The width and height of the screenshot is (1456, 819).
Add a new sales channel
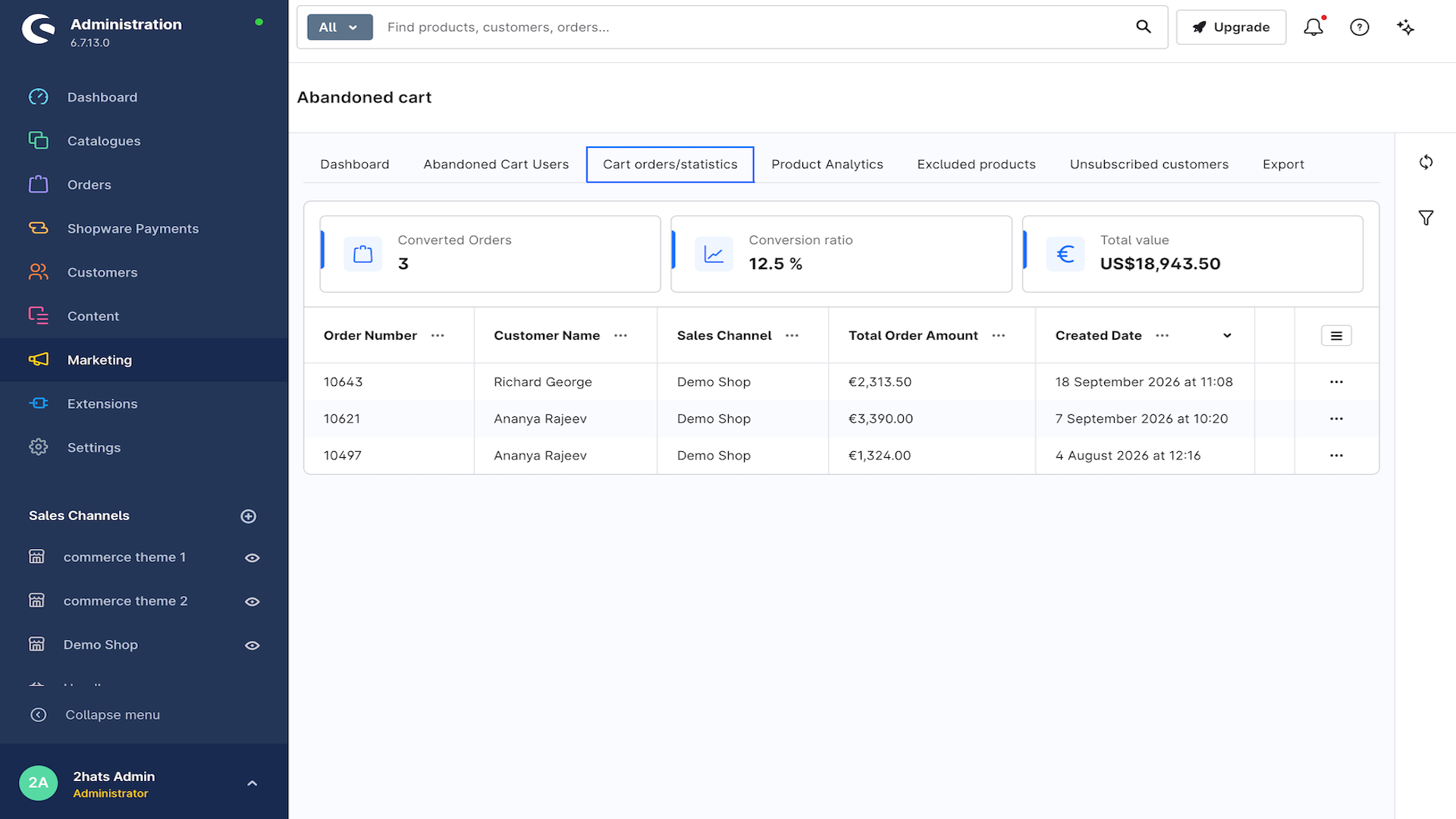click(x=248, y=516)
